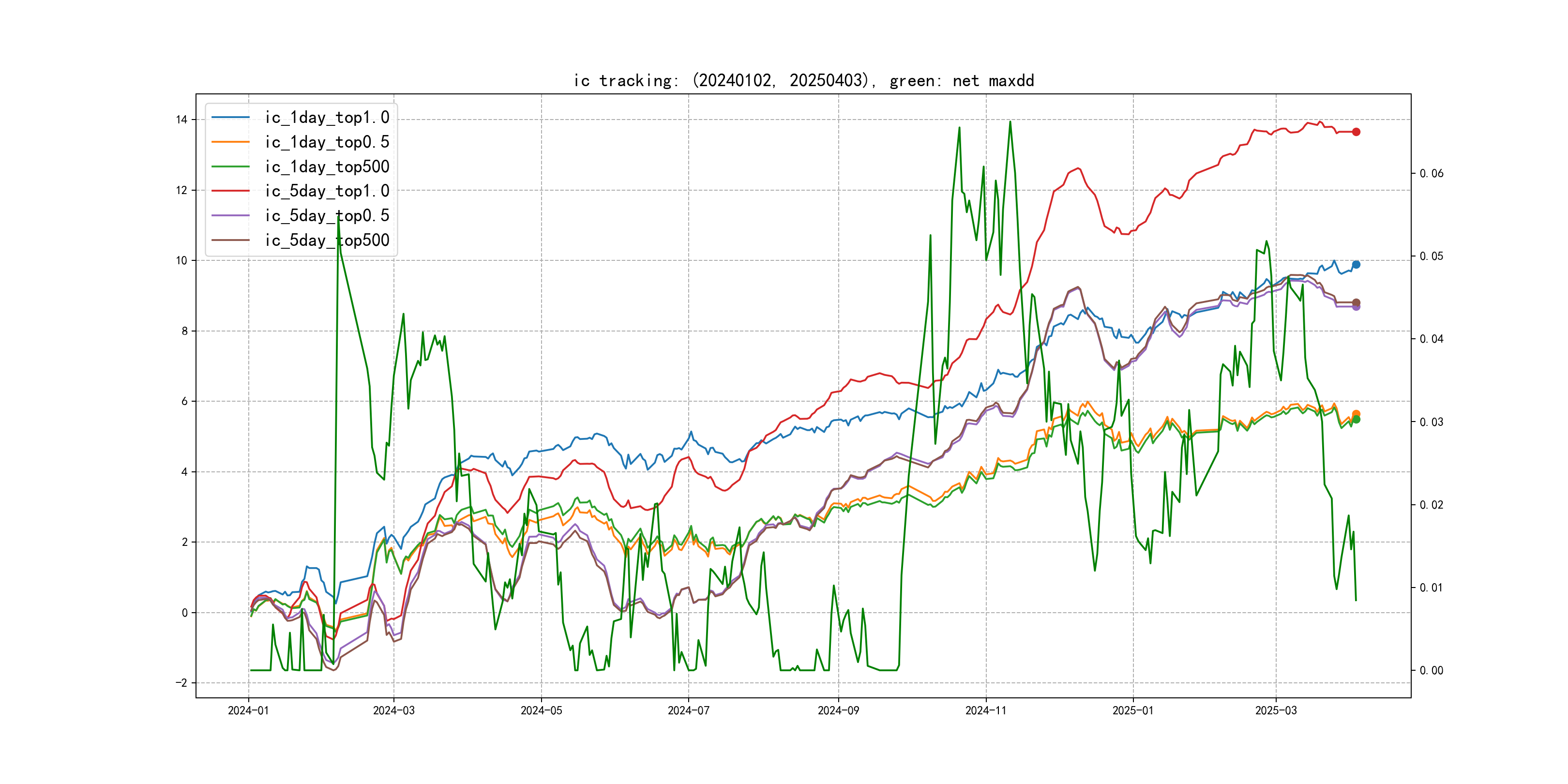Click the red endpoint dot marker
This screenshot has width=1568, height=784.
[1356, 132]
